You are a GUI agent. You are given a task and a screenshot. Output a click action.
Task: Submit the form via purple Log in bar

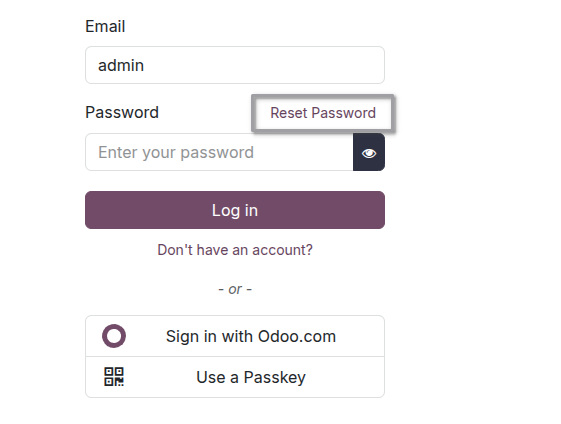[x=235, y=210]
